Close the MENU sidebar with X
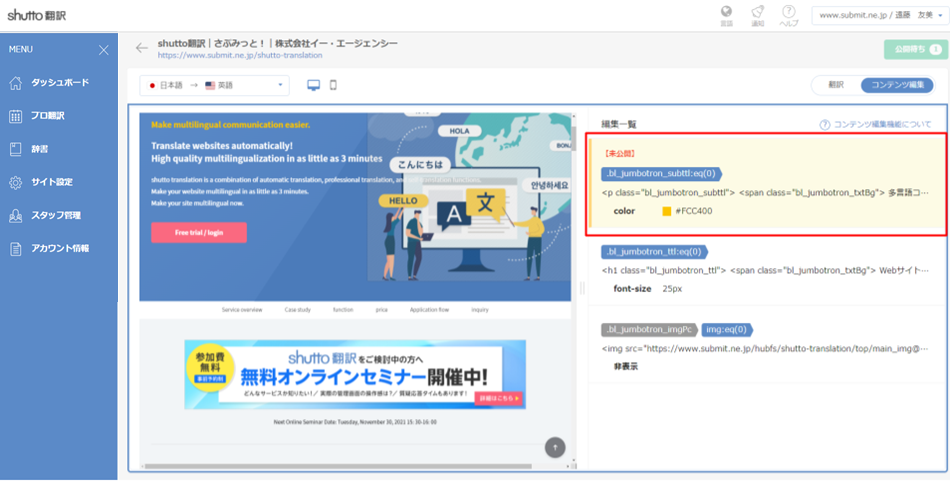 click(x=104, y=50)
